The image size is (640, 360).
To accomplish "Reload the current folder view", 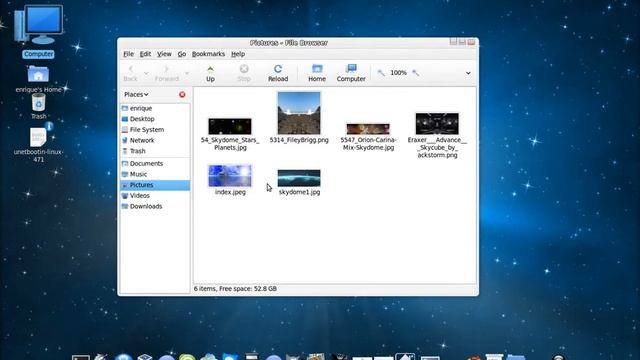I will 278,73.
